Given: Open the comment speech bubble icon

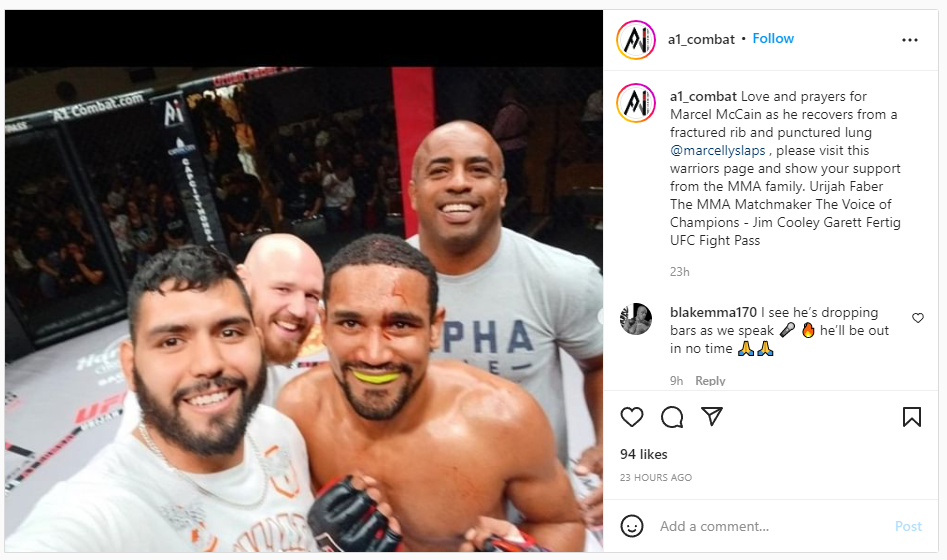Looking at the screenshot, I should [x=672, y=417].
